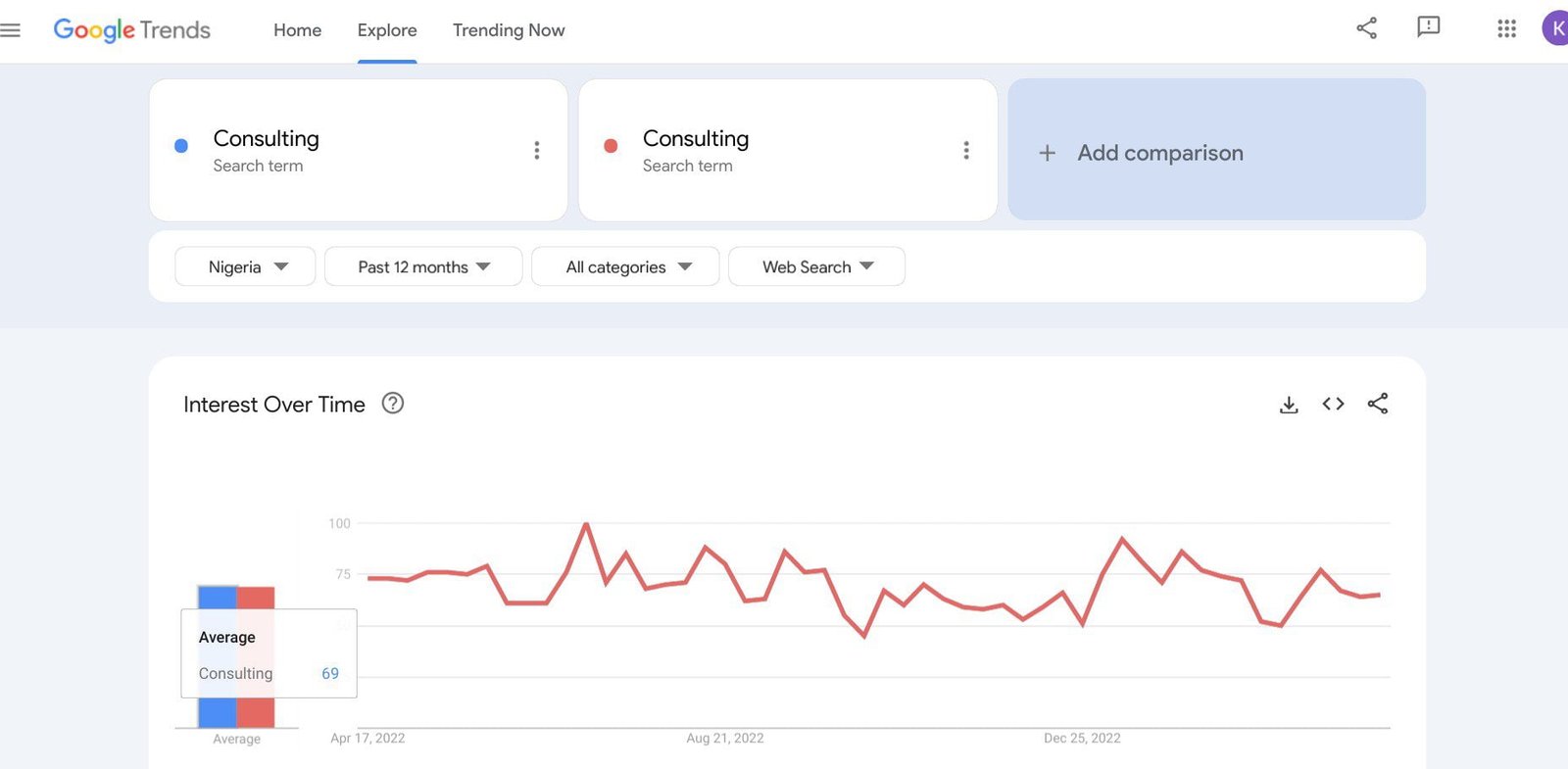Open options menu for red Consulting term
The height and width of the screenshot is (769, 1568).
[x=965, y=150]
